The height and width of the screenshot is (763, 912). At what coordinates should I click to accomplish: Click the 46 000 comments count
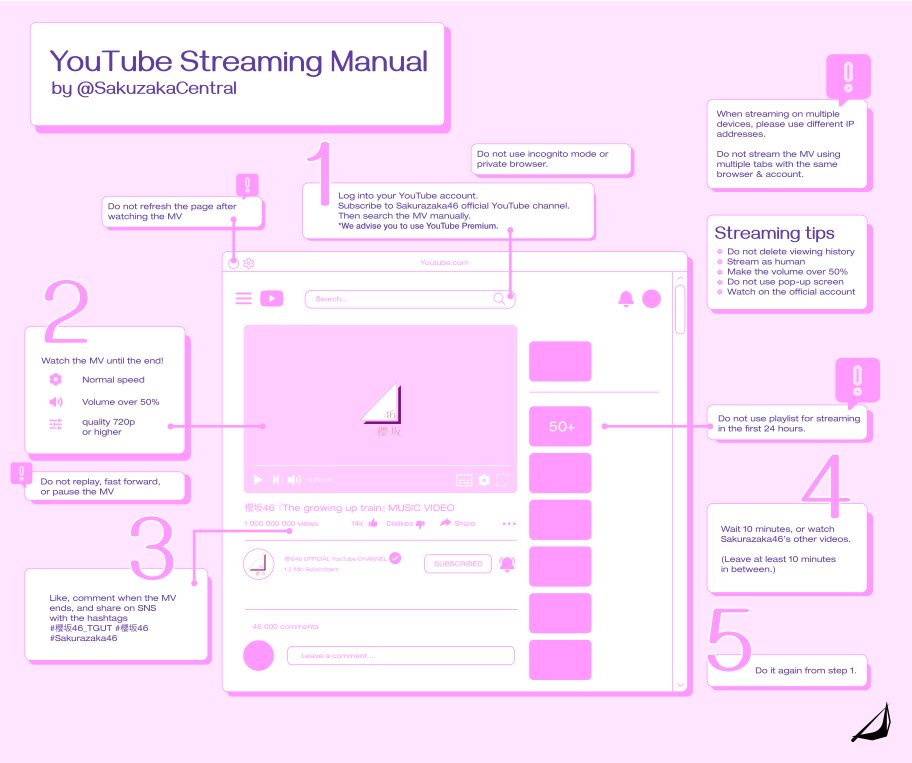285,626
